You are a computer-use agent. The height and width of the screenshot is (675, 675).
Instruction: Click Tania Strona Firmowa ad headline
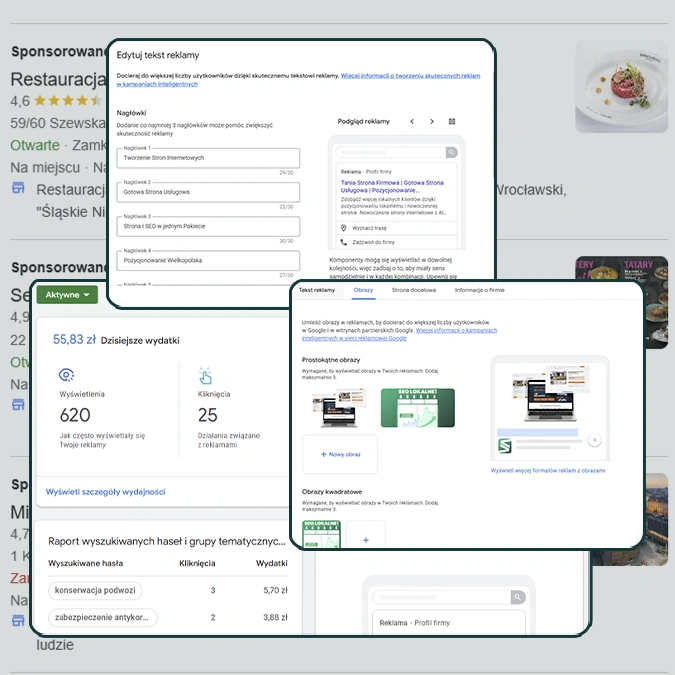392,186
